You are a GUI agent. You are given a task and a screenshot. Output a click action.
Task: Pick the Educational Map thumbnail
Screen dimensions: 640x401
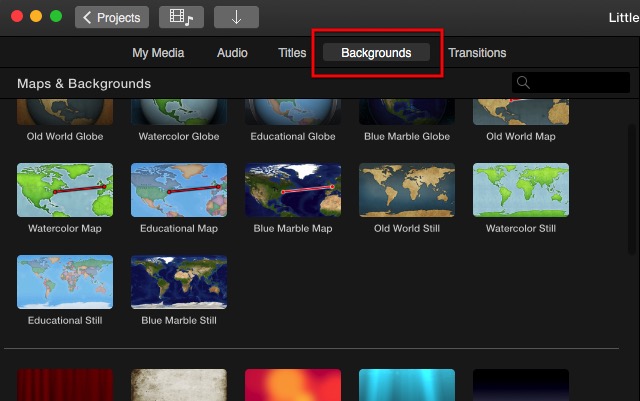coord(179,190)
